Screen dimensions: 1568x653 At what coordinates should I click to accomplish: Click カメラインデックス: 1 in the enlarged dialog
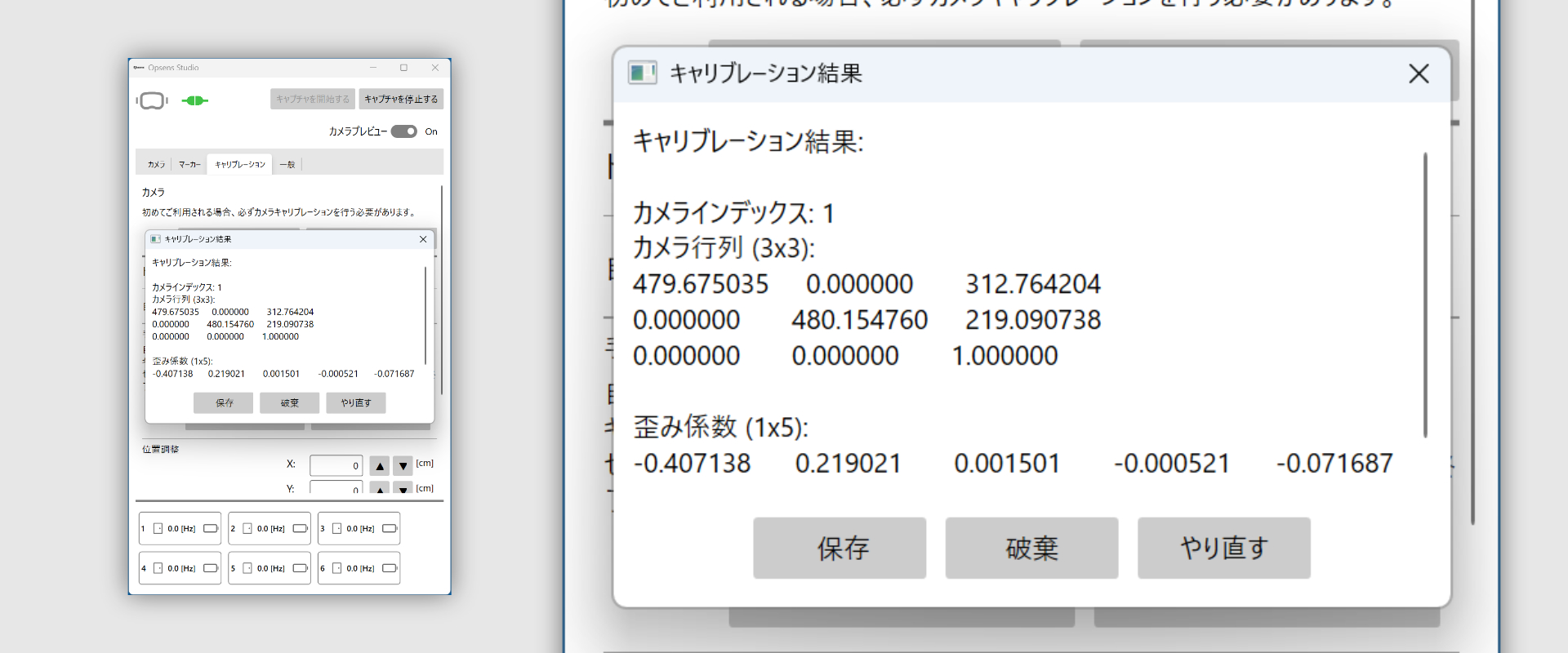(x=733, y=213)
